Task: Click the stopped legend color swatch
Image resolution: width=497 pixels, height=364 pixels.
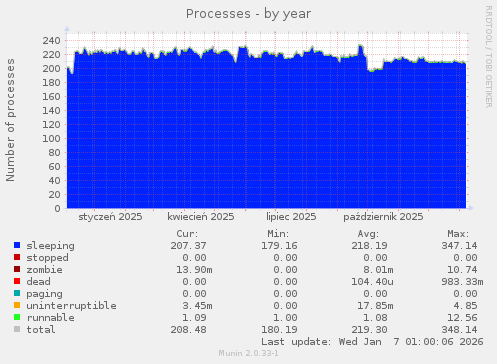Action: click(x=17, y=257)
